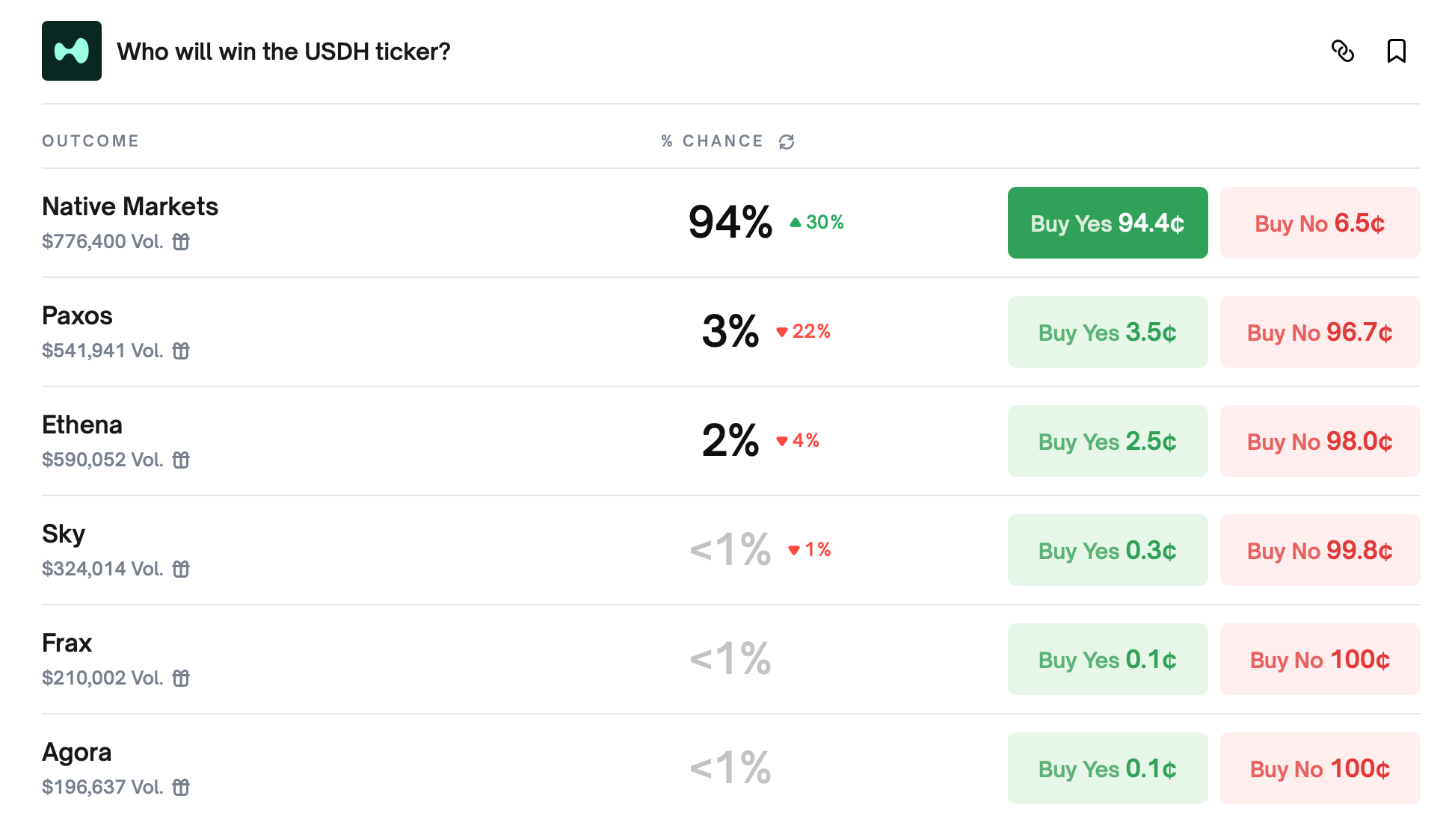Open the Ethena outcome name
This screenshot has width=1446, height=840.
[82, 425]
